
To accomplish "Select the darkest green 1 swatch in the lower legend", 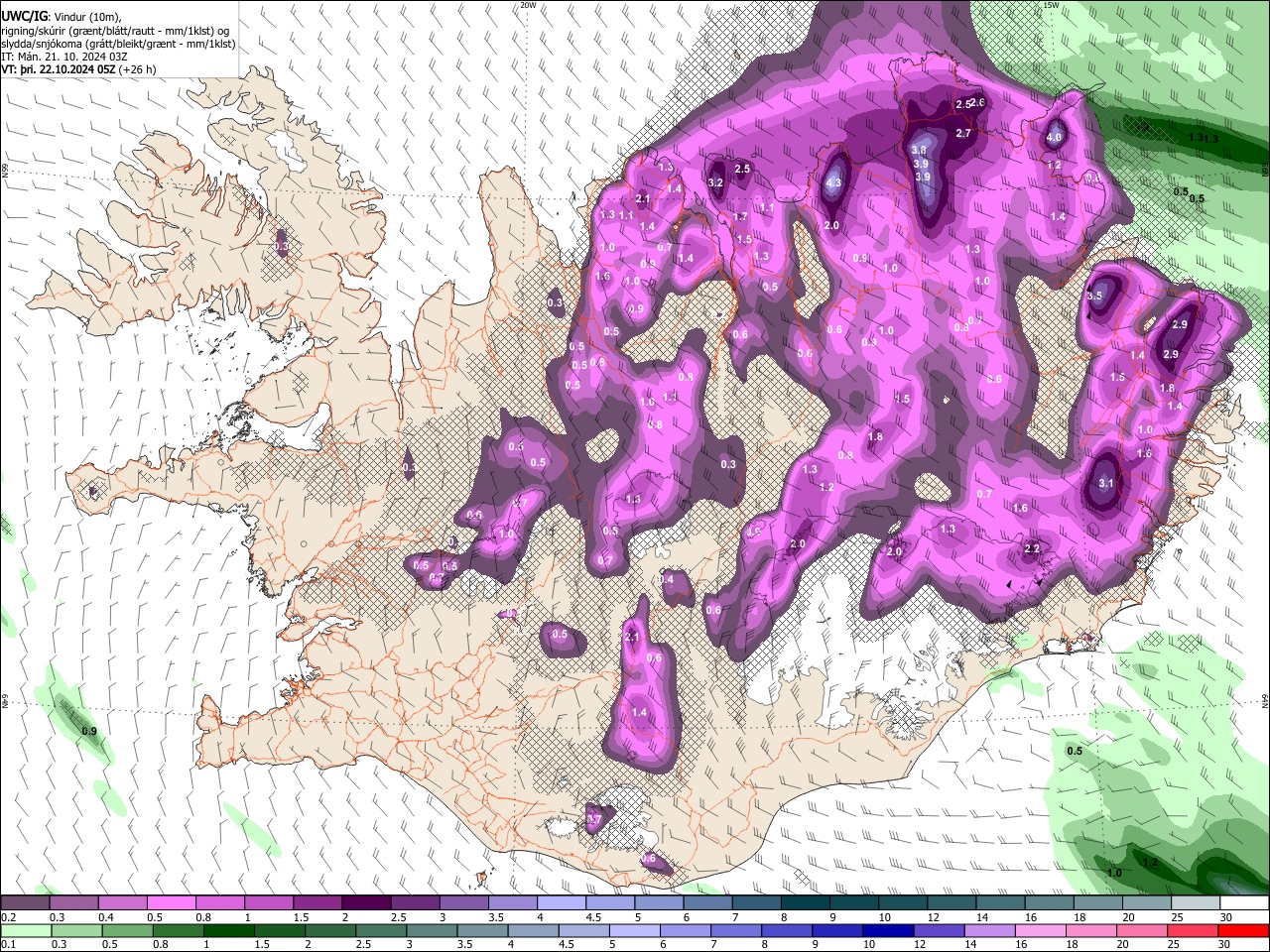I will point(228,931).
